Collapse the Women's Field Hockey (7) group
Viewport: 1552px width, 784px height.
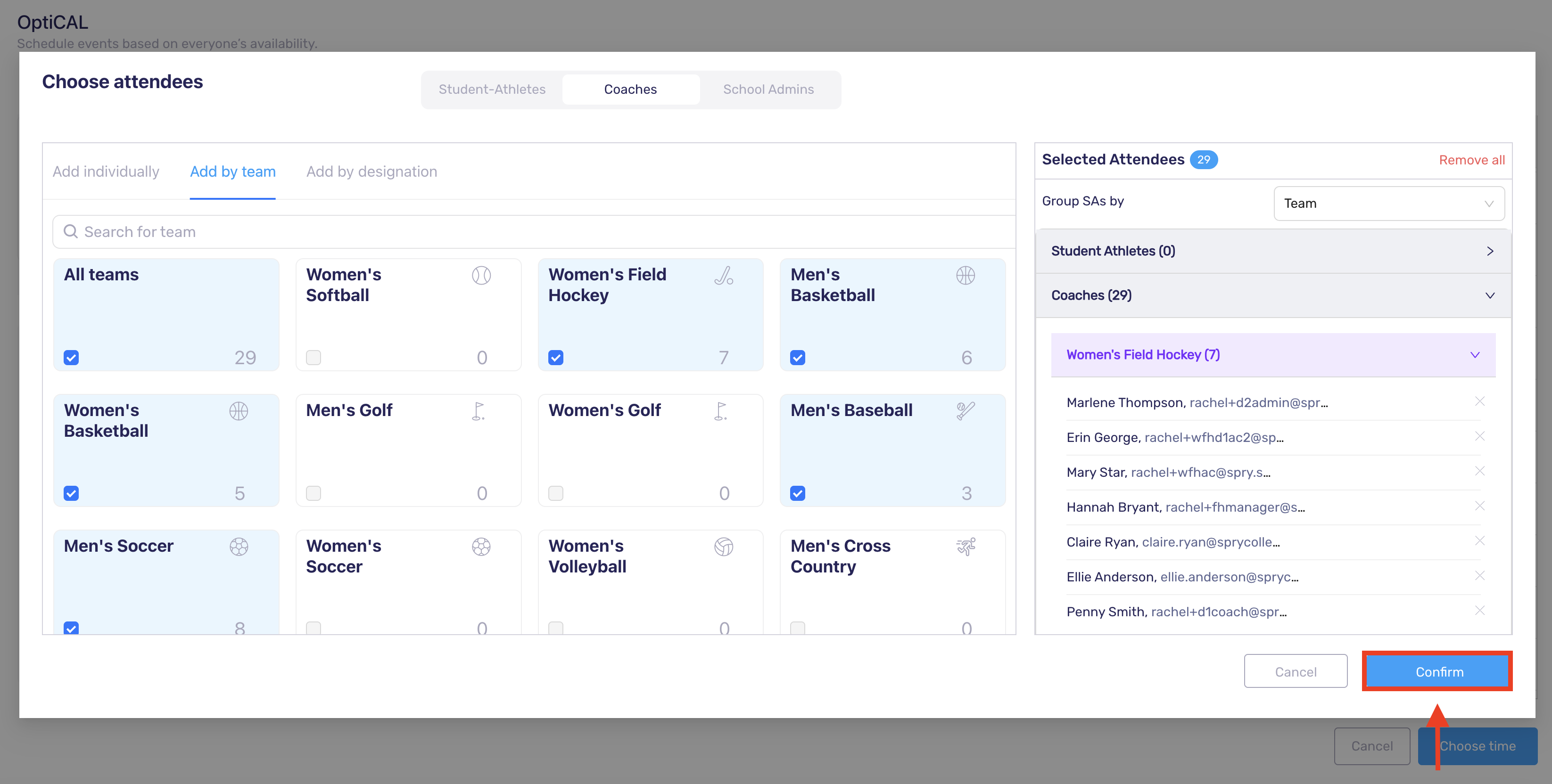(x=1272, y=355)
